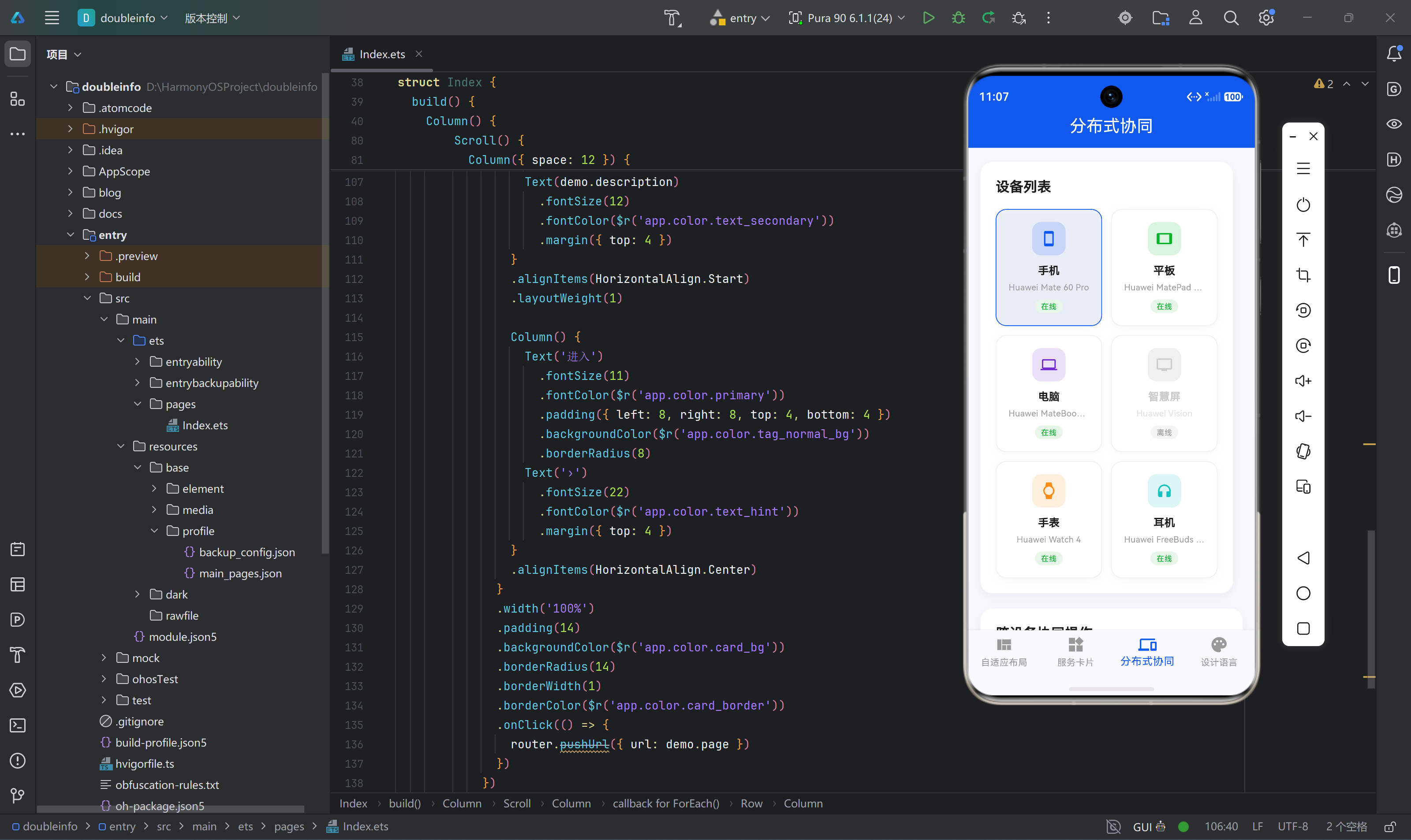Tap emulator recent apps square button
The width and height of the screenshot is (1411, 840).
1303,628
